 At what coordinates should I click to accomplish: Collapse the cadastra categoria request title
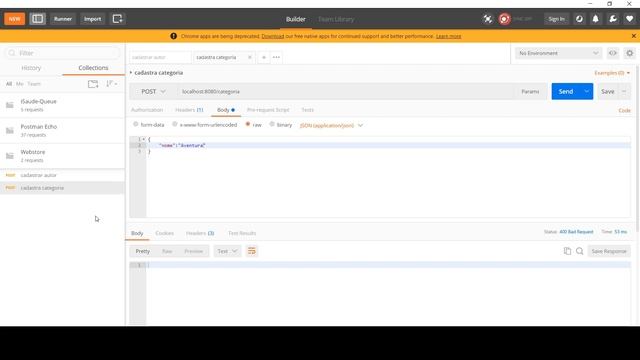[x=131, y=73]
